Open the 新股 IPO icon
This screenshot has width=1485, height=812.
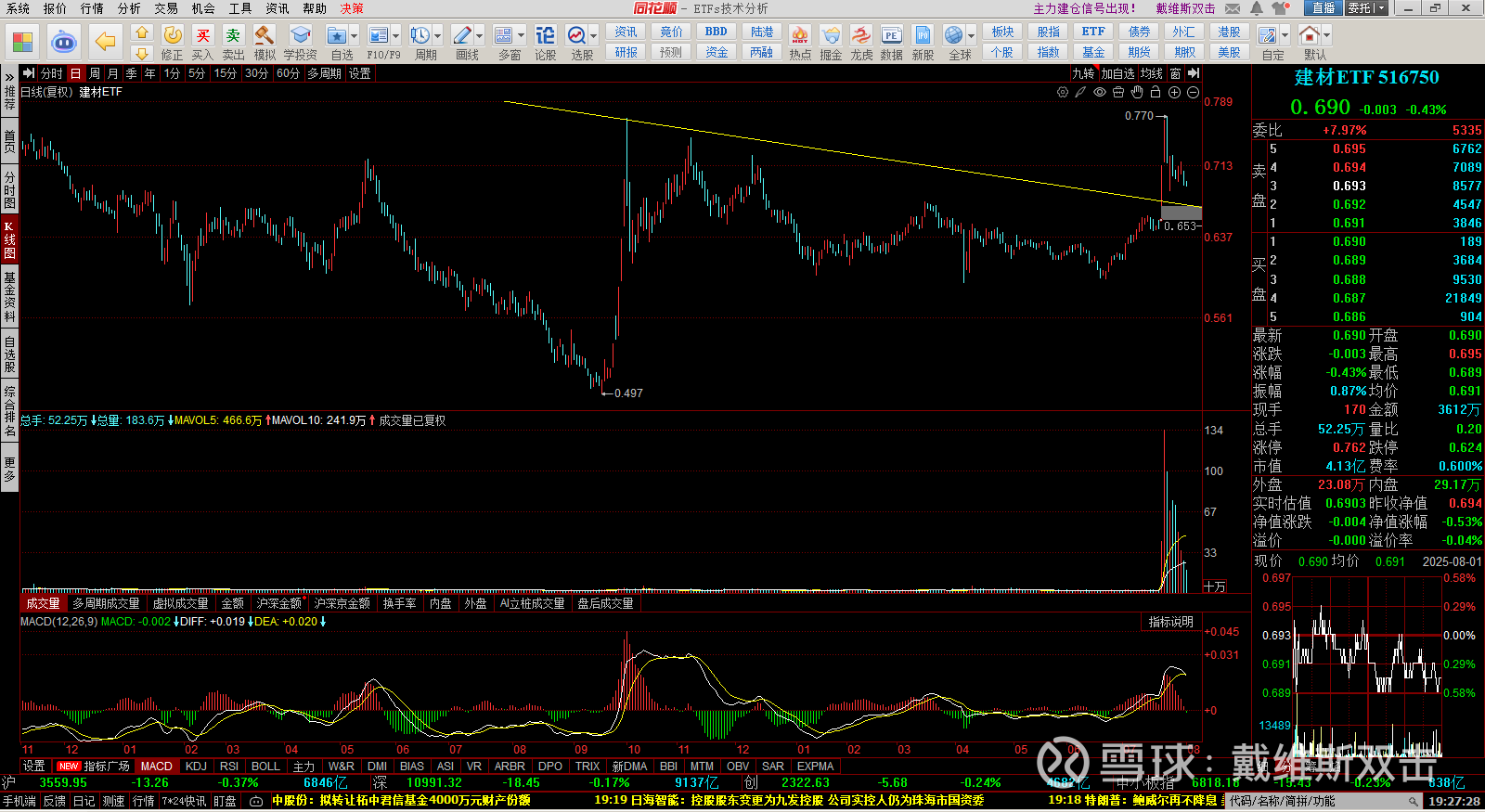tap(923, 35)
